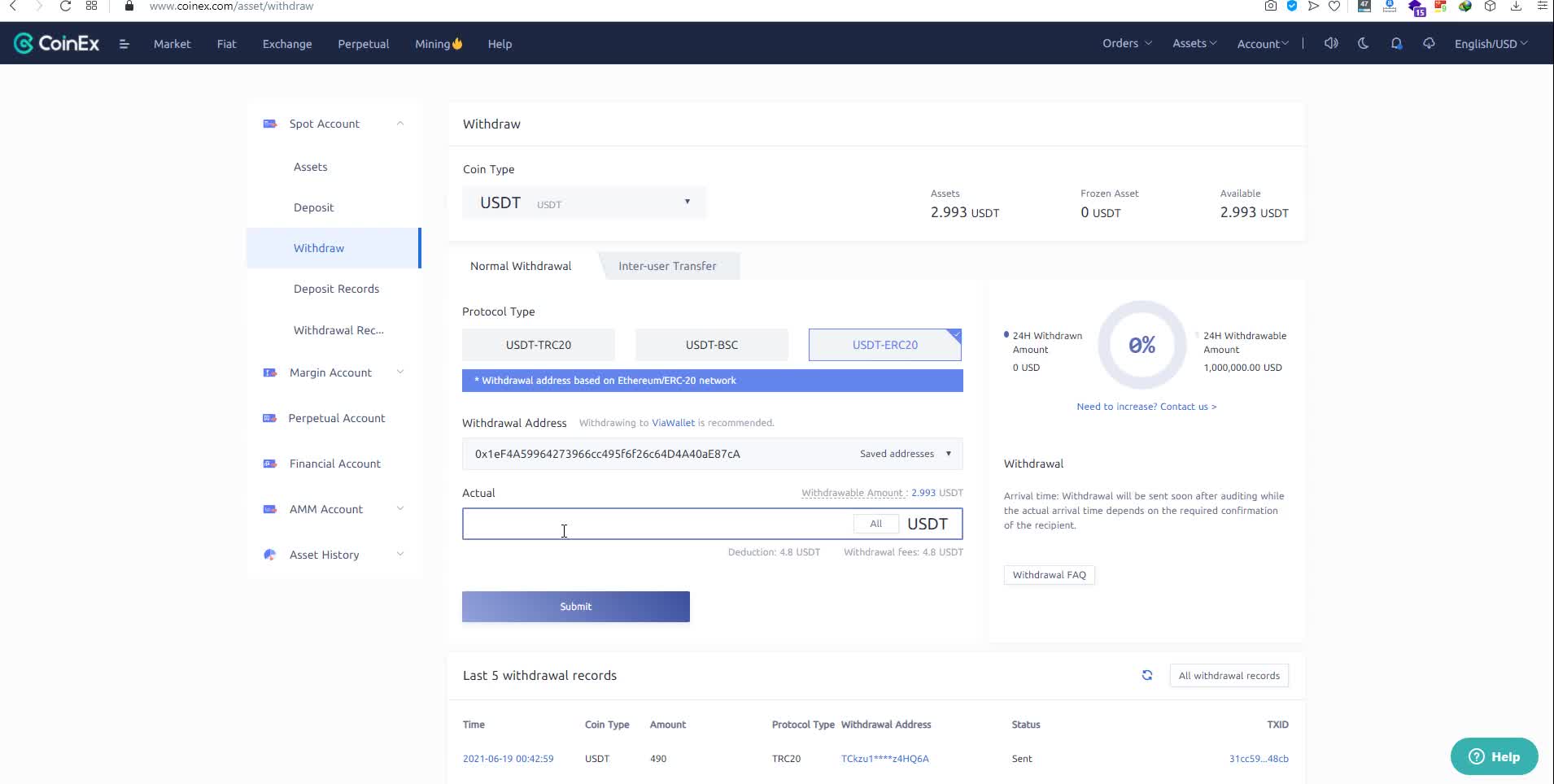Switch to Inter-user Transfer tab
The height and width of the screenshot is (784, 1554).
tap(667, 266)
